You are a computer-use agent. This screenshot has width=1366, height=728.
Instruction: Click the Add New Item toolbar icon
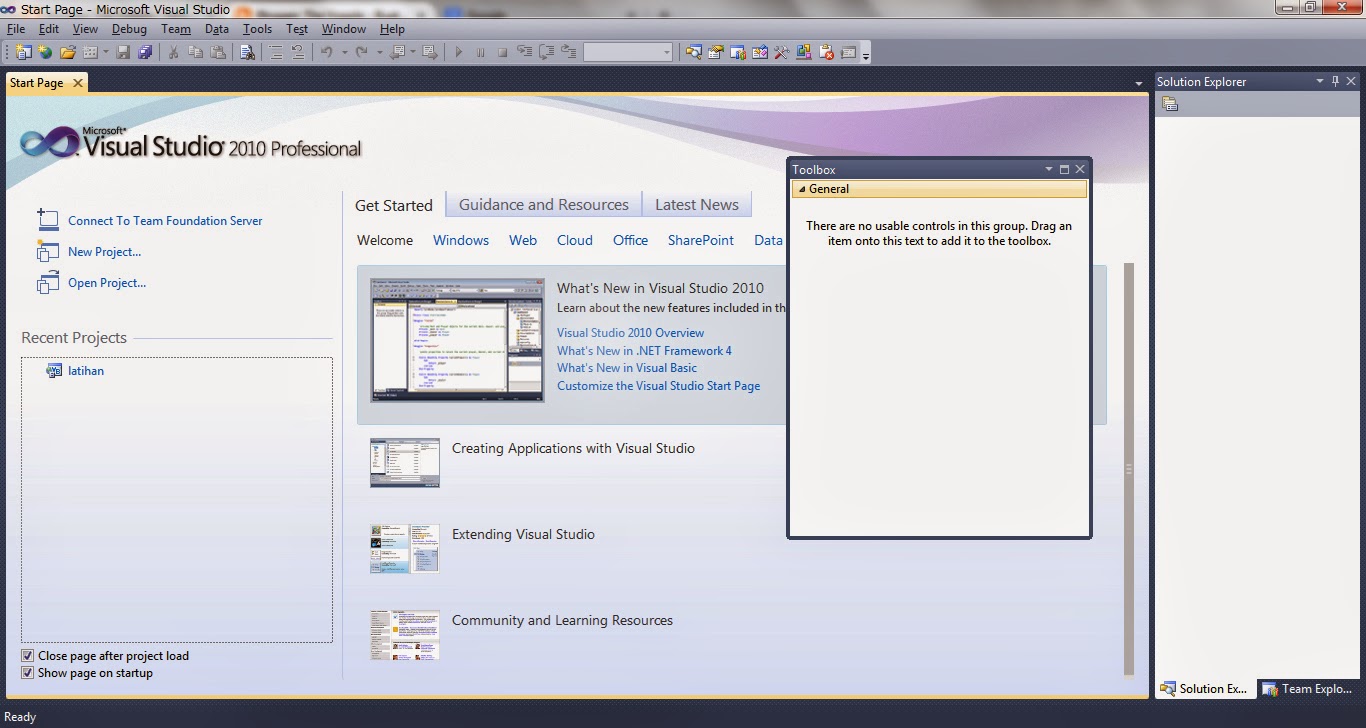(x=90, y=52)
